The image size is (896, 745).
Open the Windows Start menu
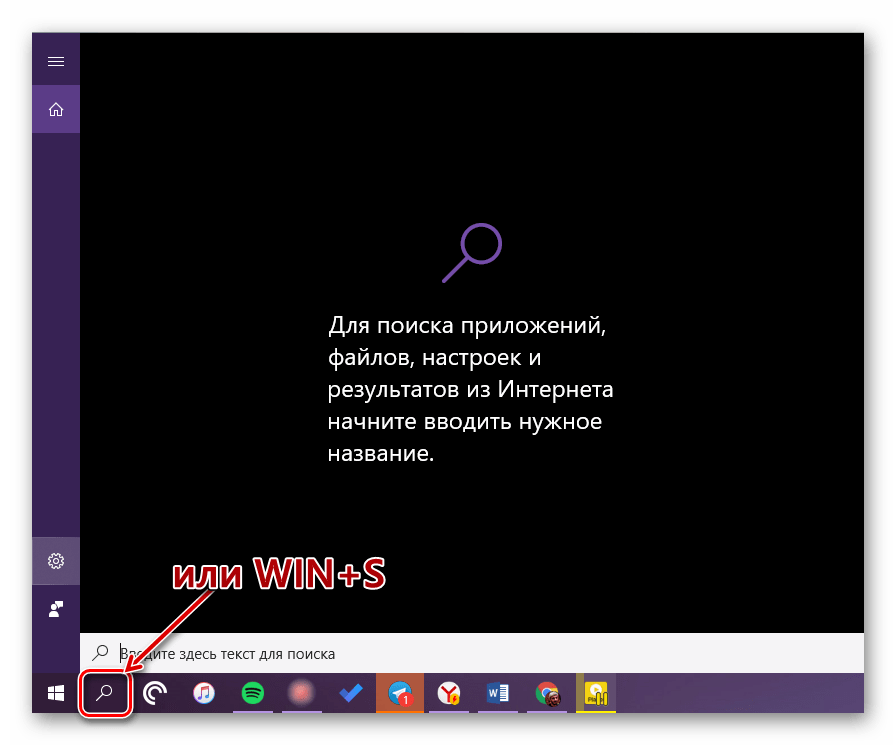[x=56, y=693]
